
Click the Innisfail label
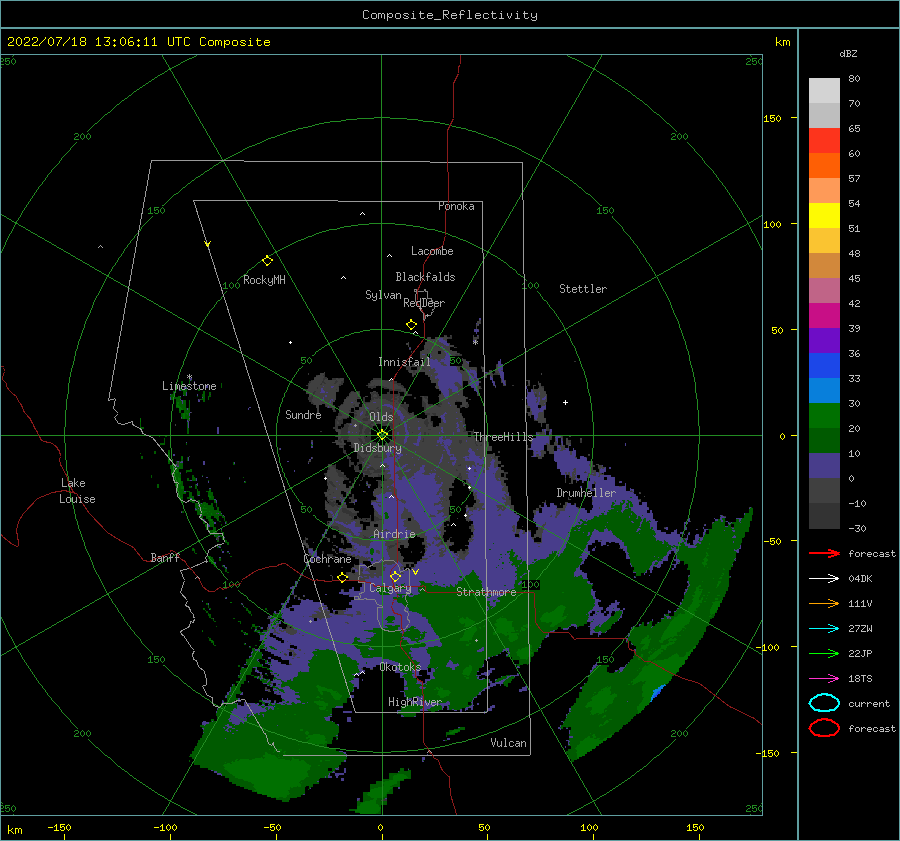(x=404, y=362)
